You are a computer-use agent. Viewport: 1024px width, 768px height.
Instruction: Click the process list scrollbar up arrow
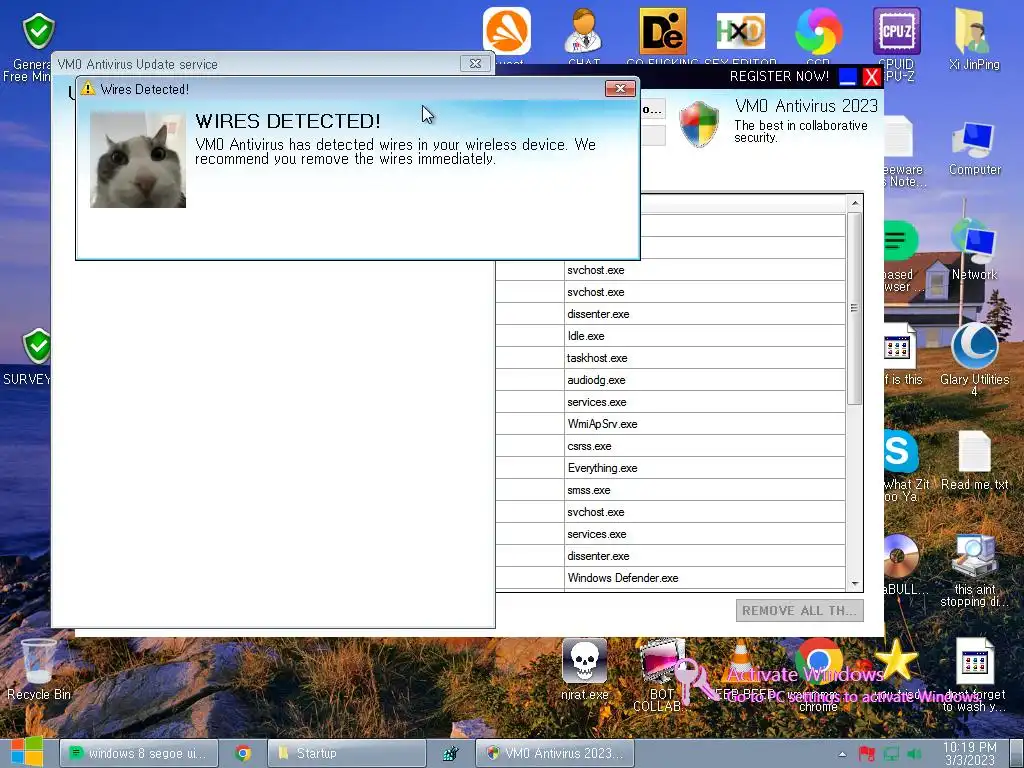pos(854,204)
